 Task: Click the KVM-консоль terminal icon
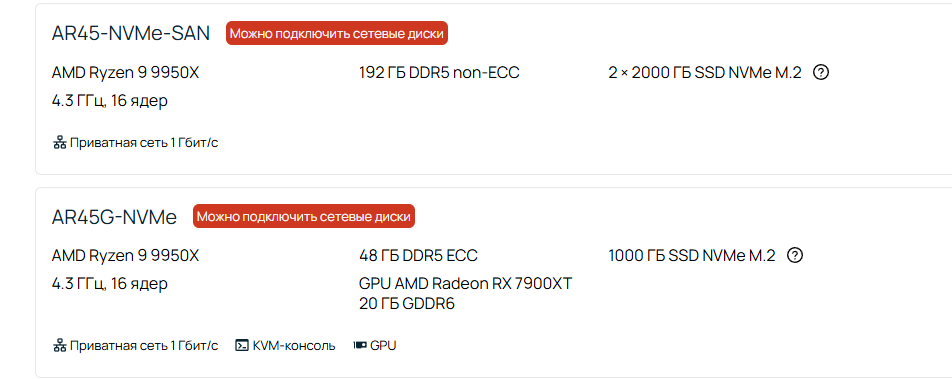tap(242, 346)
